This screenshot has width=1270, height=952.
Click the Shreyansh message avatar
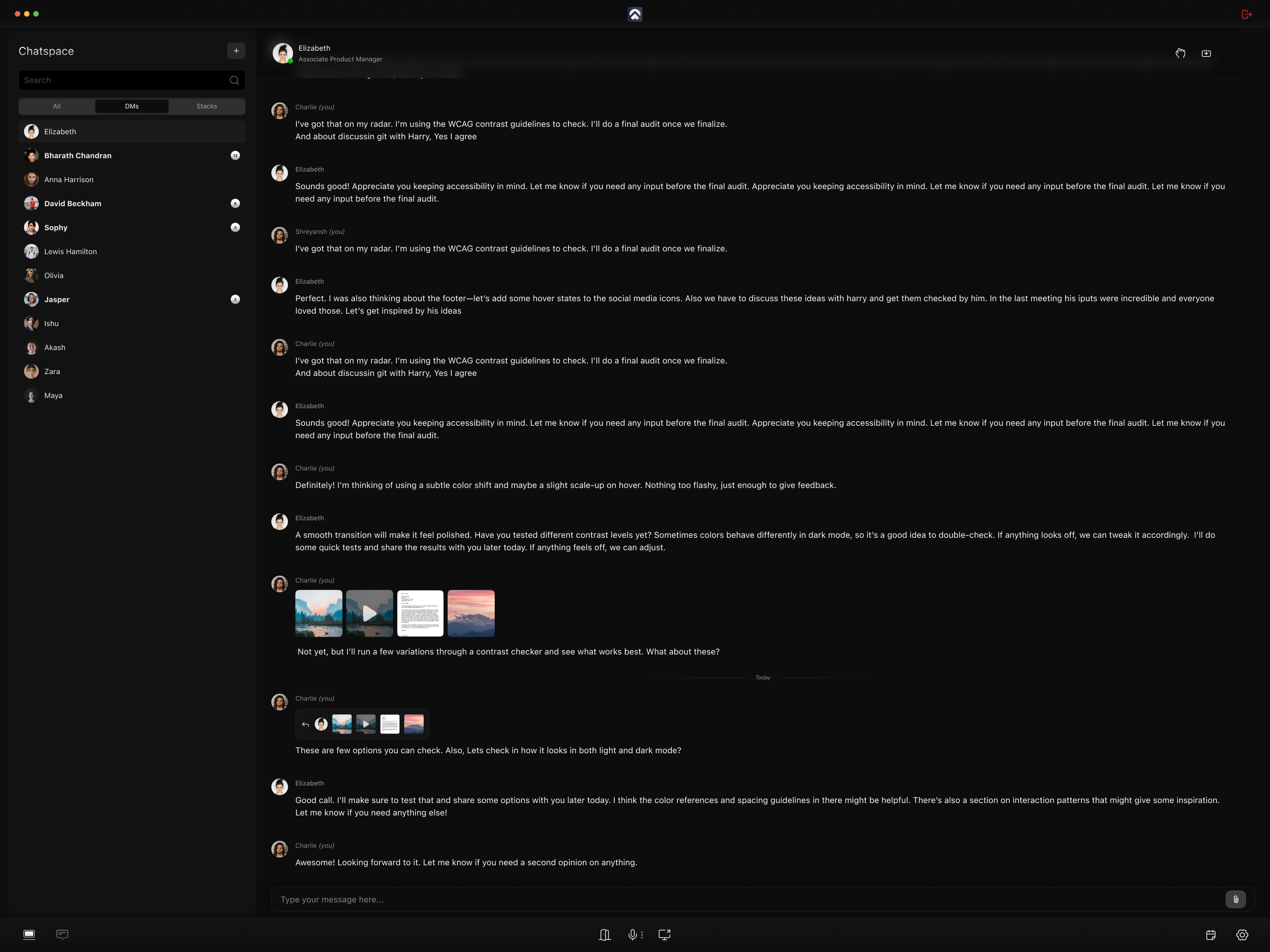[280, 235]
